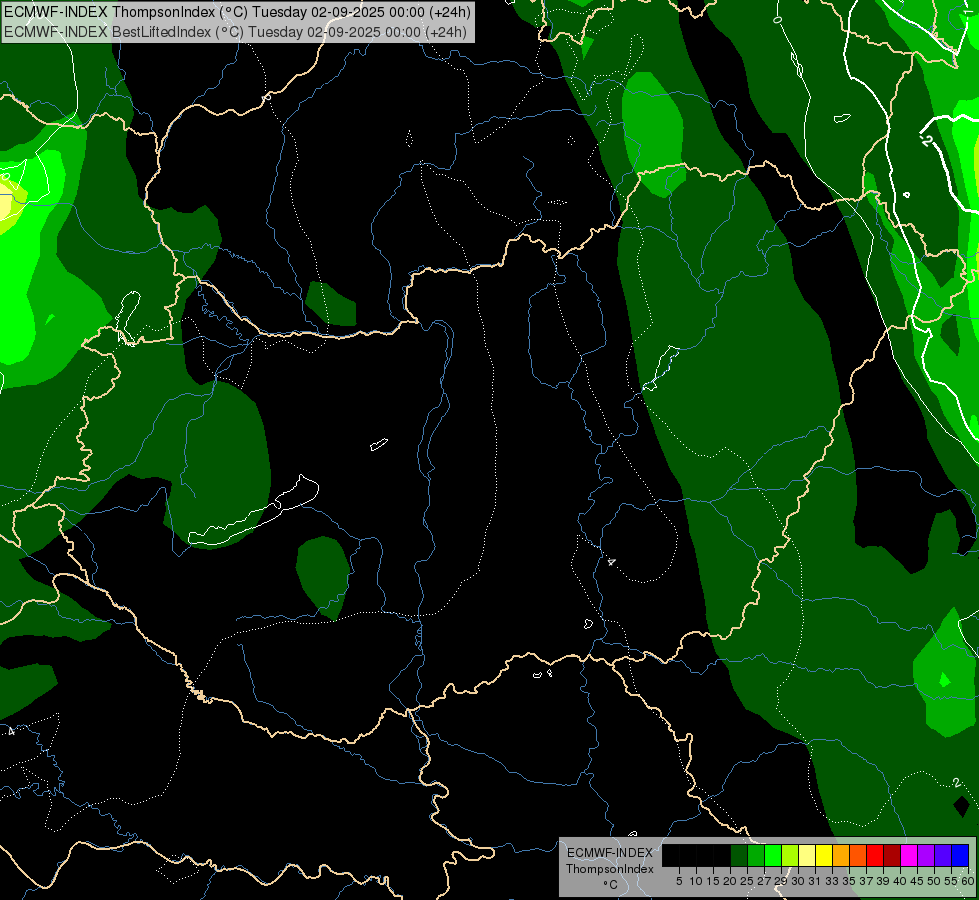Select the medium green 25–27 legend swatch

coord(755,855)
